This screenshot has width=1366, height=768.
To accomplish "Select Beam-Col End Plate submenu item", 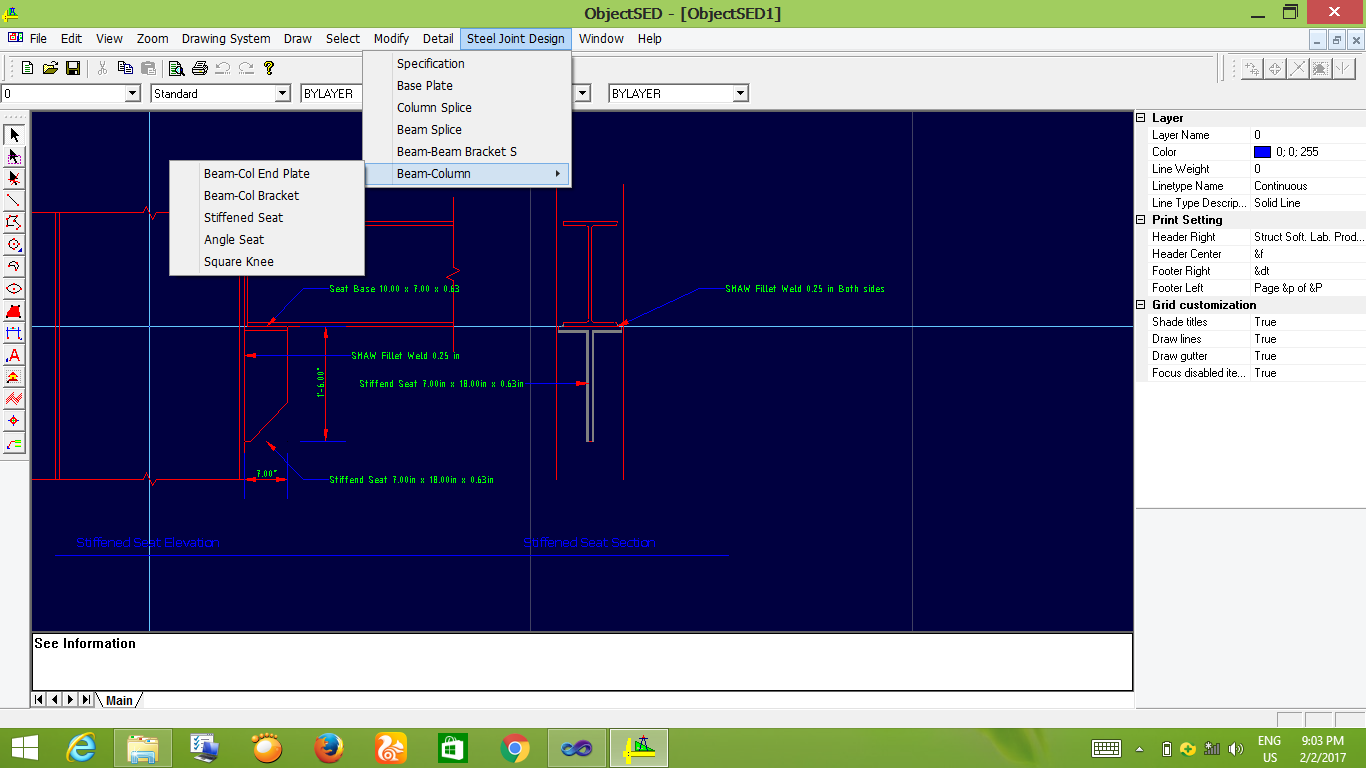I will click(267, 174).
